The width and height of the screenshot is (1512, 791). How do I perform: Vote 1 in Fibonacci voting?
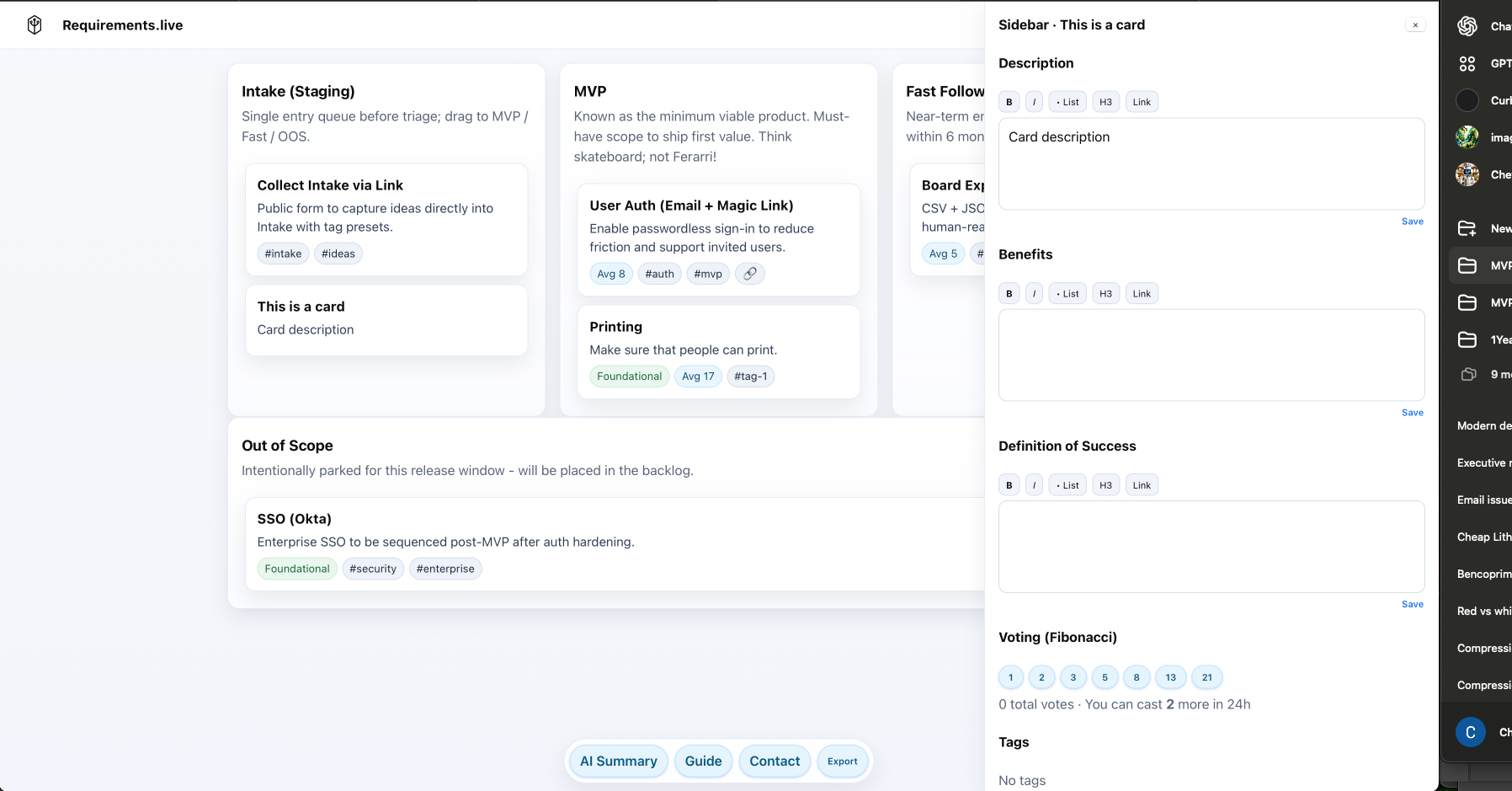pos(1011,677)
